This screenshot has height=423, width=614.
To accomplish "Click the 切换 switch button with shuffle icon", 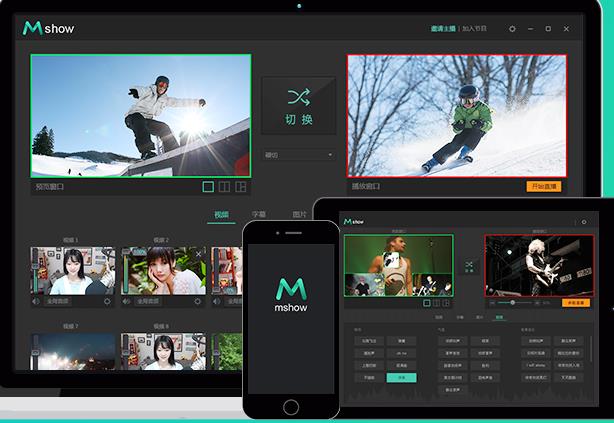I will tap(298, 106).
